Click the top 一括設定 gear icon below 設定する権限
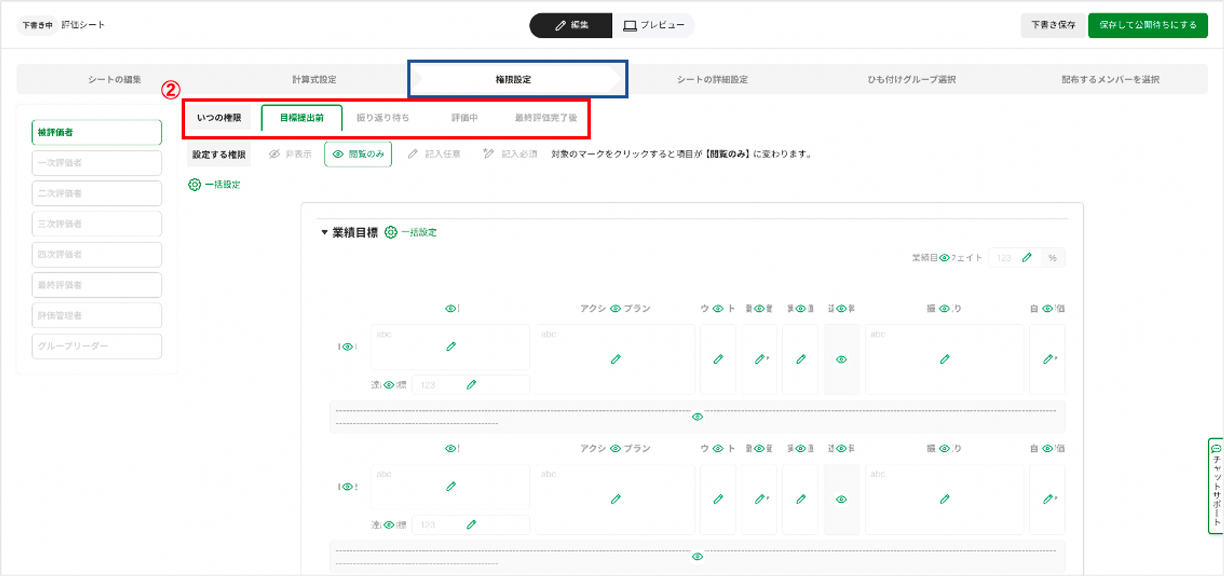 pos(195,184)
